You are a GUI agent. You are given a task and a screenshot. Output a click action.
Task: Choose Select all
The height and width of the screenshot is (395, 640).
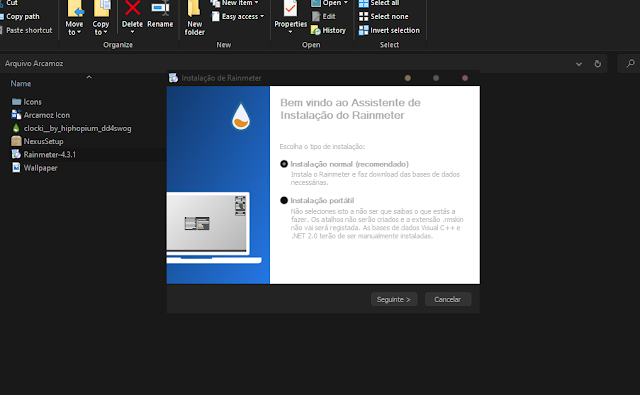pos(379,3)
